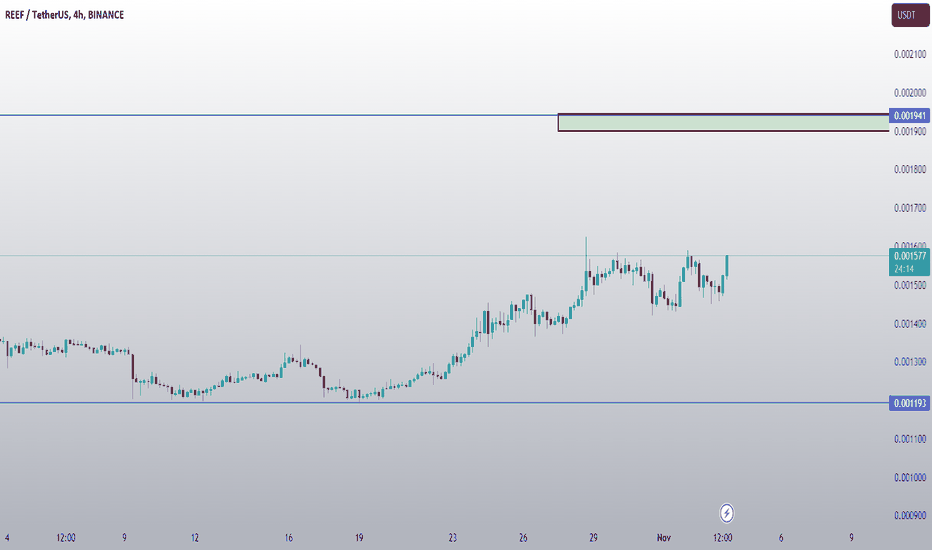The image size is (932, 550).
Task: Click the 0.001300 price axis label
Action: [x=910, y=362]
